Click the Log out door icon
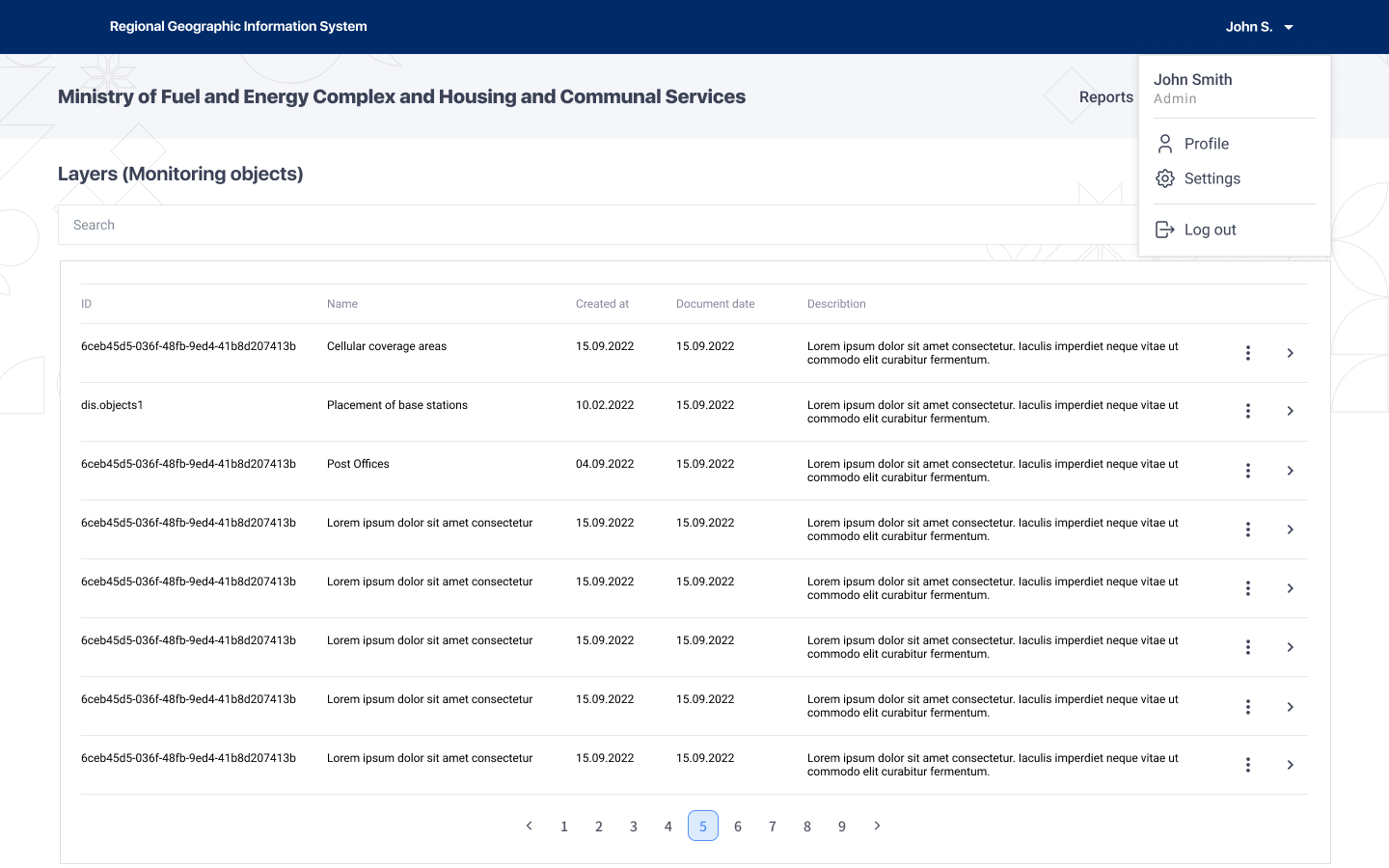 pos(1165,230)
